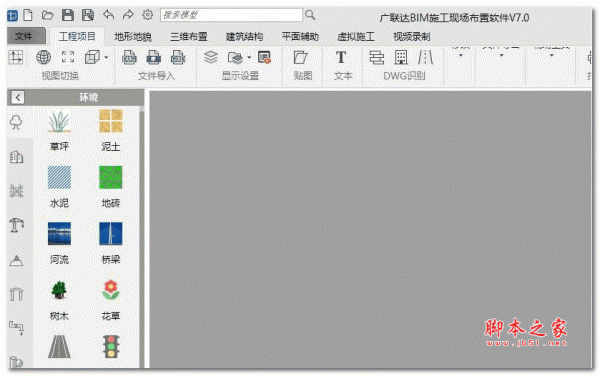Select the material pile category icon
The image size is (600, 376).
pyautogui.click(x=16, y=260)
